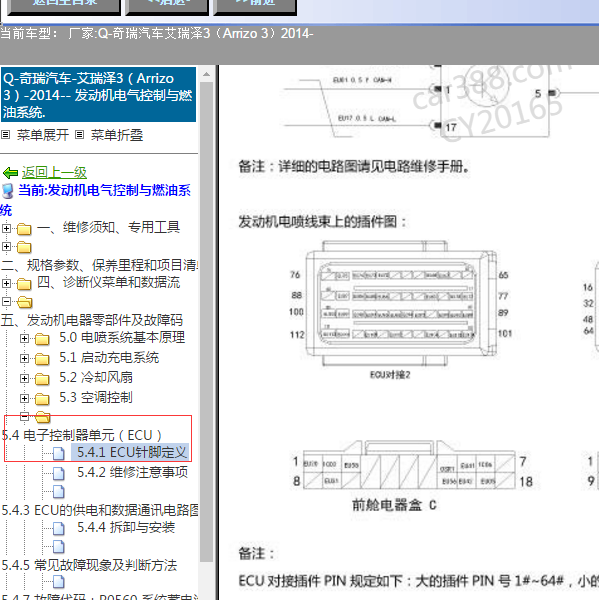Image resolution: width=599 pixels, height=600 pixels.
Task: Select tree item 二、规格参数、保养里程和项目清
Action: 100,265
